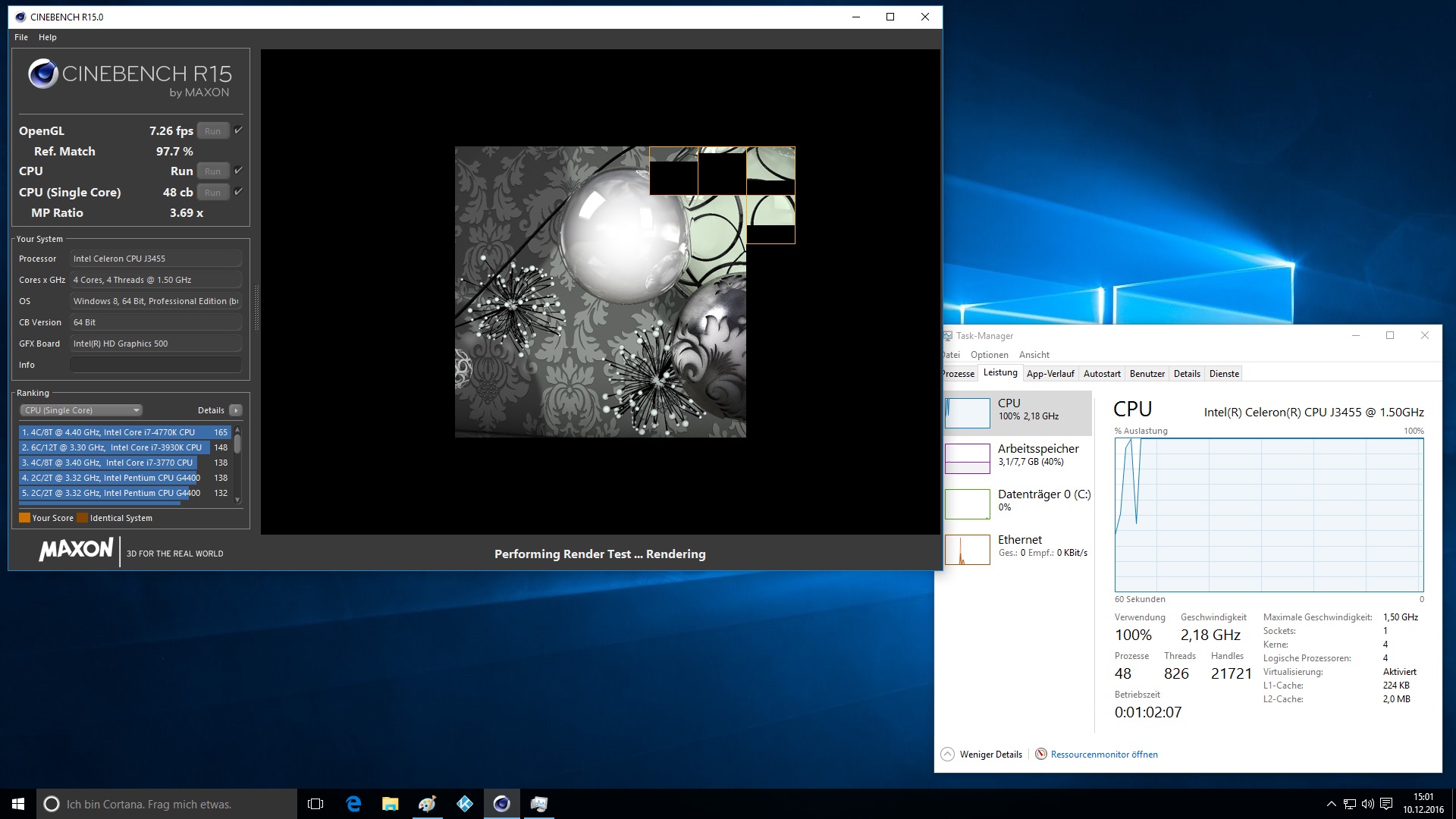Screen dimensions: 1456x819
Task: Click the Processor field Intel Celeron J3455
Action: (x=155, y=259)
